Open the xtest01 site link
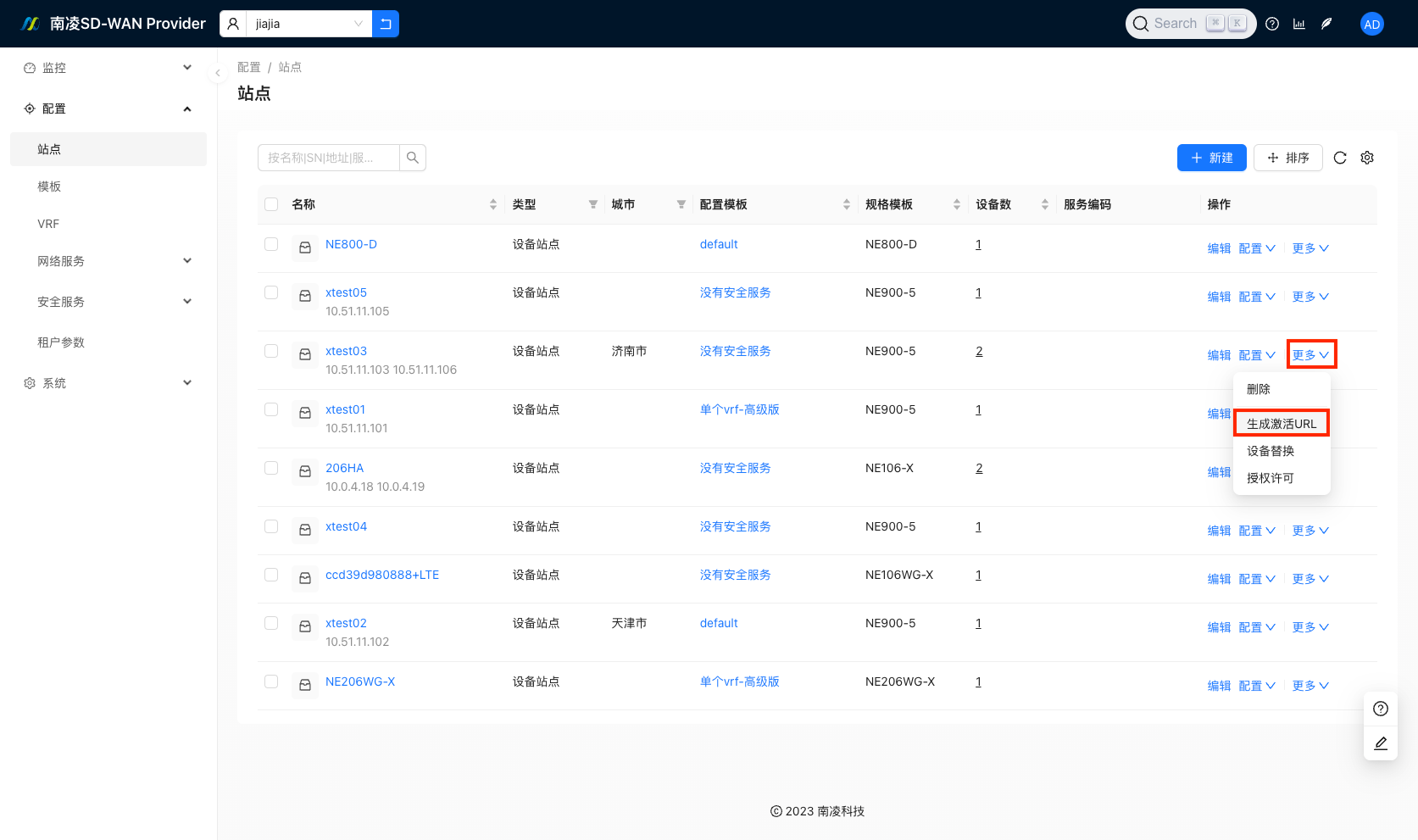Screen dimensions: 1418x840 coord(346,409)
